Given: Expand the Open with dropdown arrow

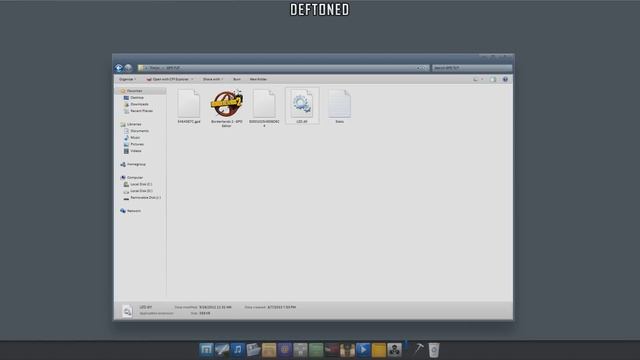Looking at the screenshot, I should point(192,79).
